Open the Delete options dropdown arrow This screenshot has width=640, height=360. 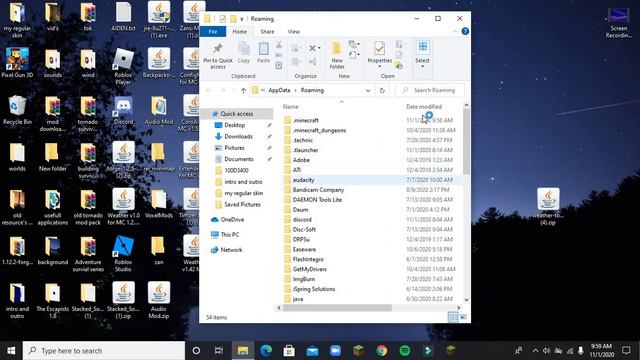(x=319, y=48)
